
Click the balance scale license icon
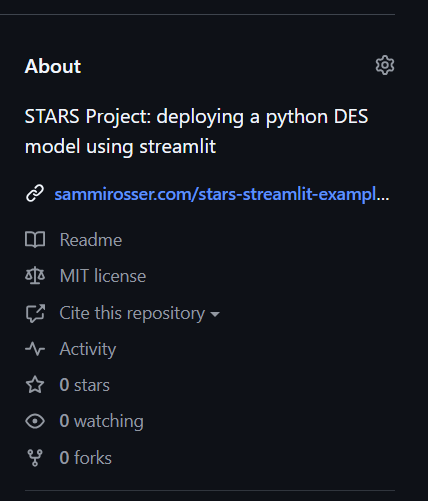coord(35,276)
